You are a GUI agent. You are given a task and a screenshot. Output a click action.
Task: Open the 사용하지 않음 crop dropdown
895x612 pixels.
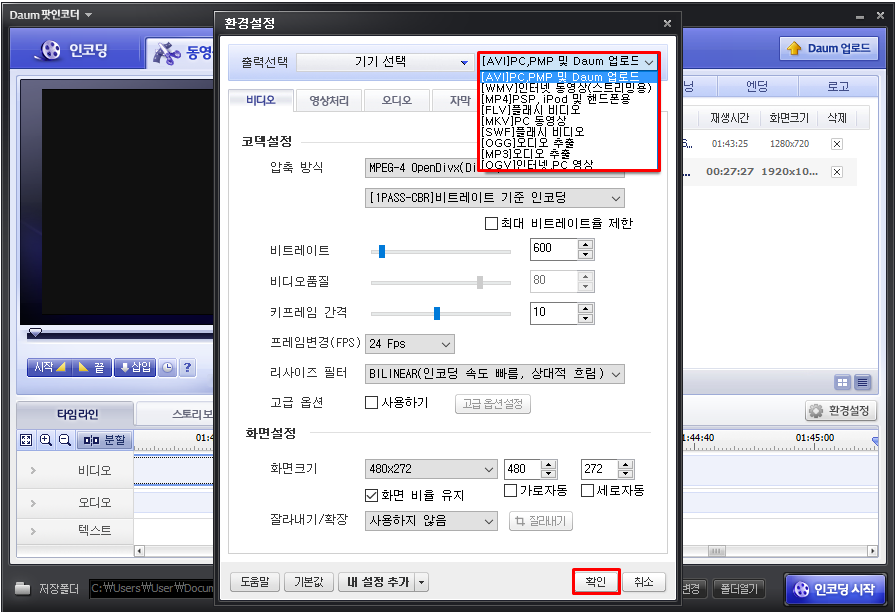pyautogui.click(x=430, y=521)
